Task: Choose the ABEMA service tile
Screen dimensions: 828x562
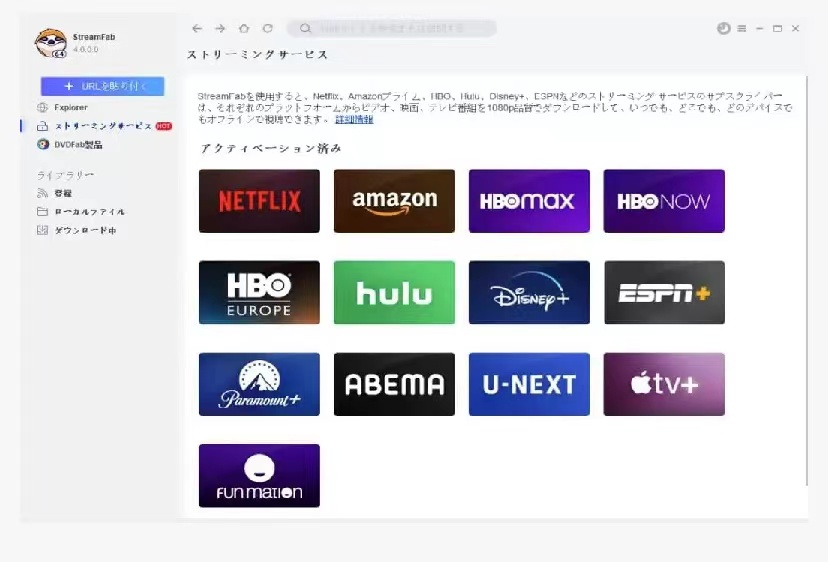Action: (x=394, y=384)
